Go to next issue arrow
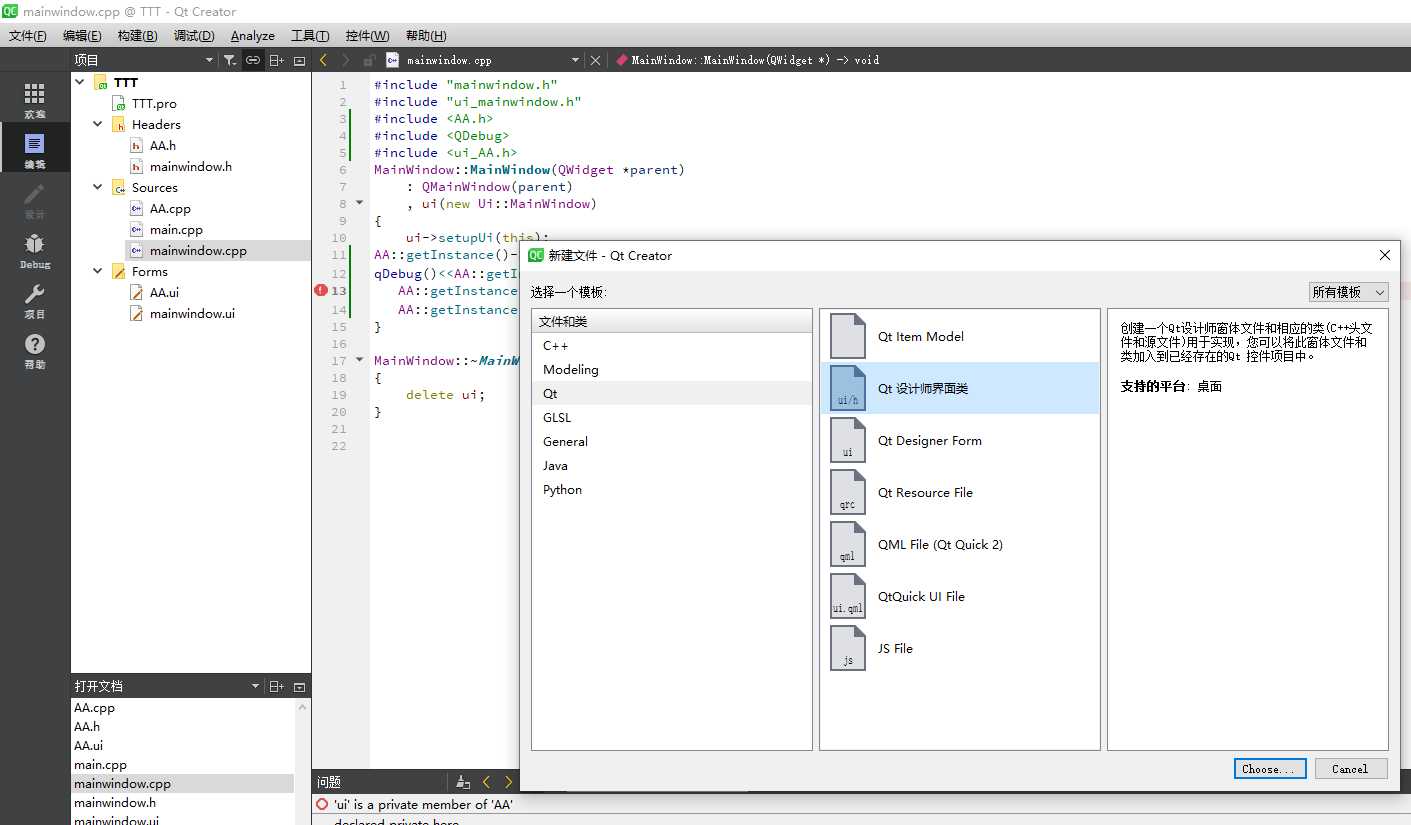The width and height of the screenshot is (1411, 825). (x=508, y=782)
